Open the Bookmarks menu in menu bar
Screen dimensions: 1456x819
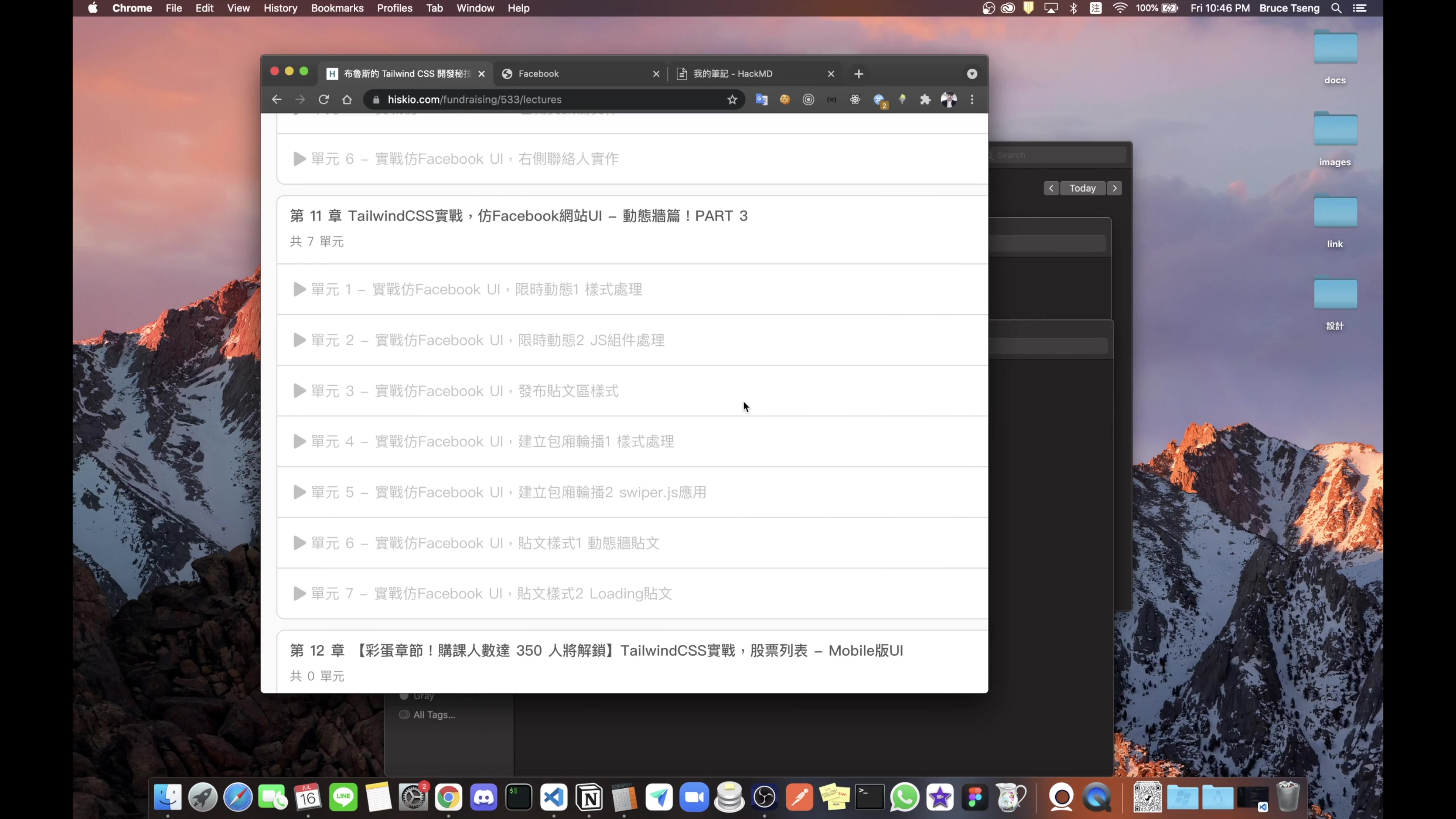(x=337, y=8)
